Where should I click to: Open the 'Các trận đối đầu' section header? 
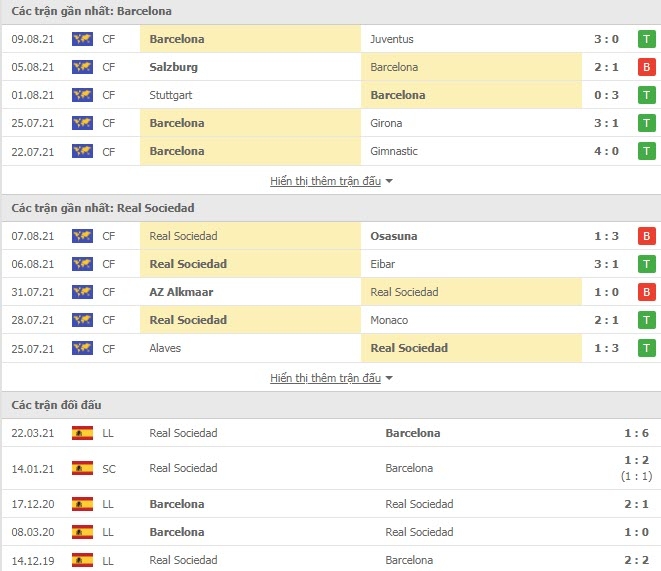click(x=56, y=405)
